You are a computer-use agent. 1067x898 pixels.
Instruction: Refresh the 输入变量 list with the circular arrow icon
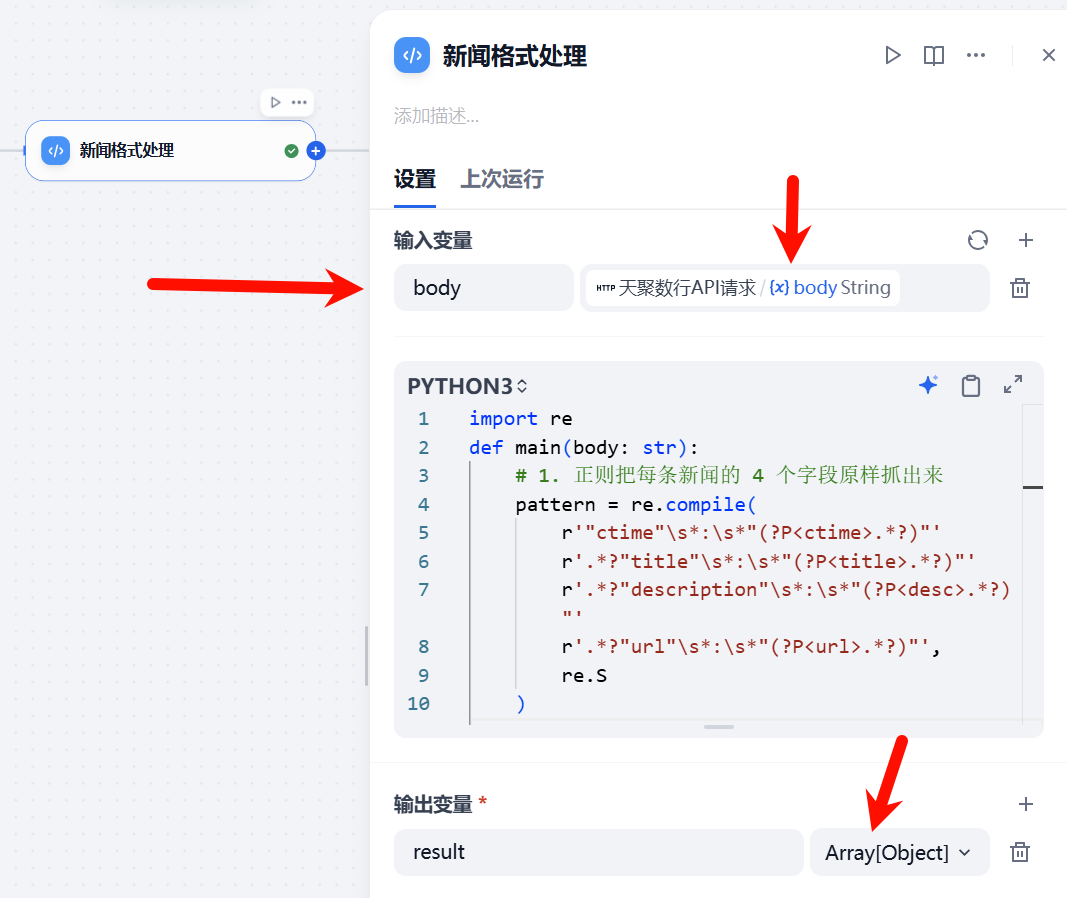pyautogui.click(x=977, y=240)
